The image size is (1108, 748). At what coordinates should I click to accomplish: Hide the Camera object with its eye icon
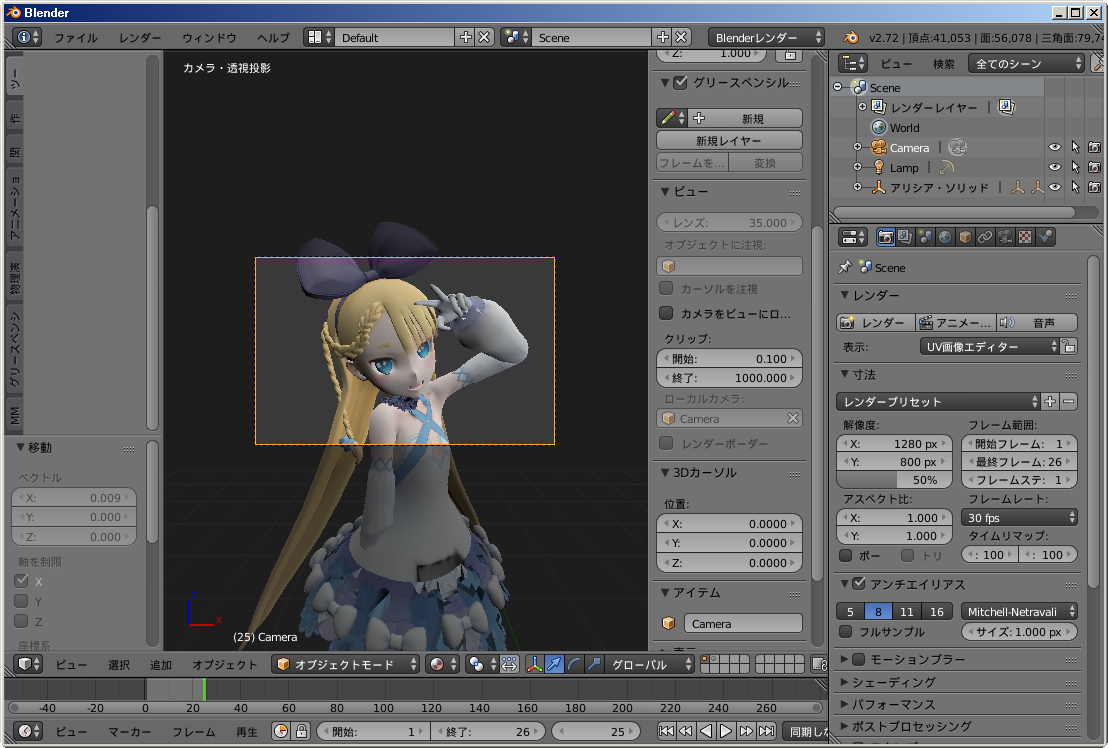tap(1054, 148)
